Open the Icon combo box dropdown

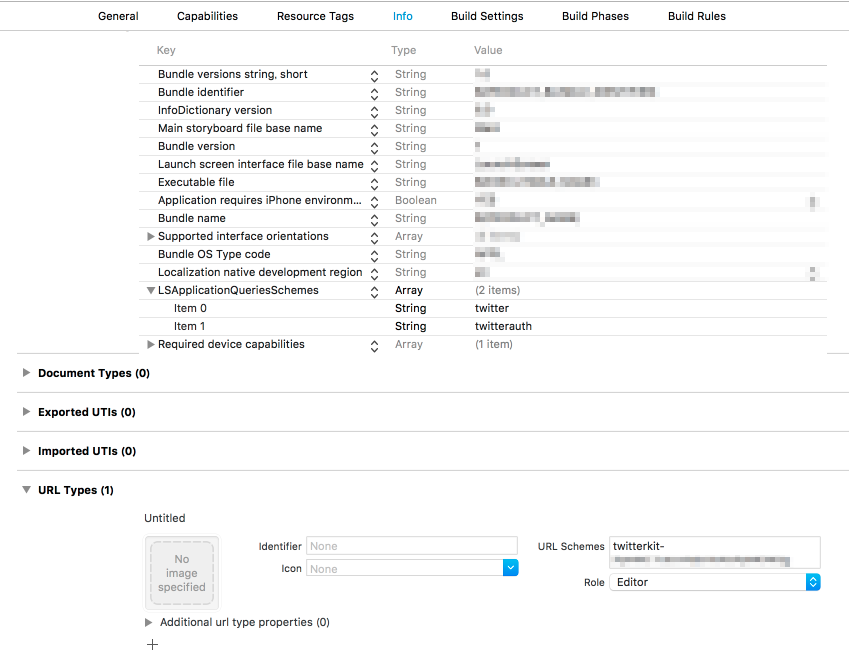(511, 568)
